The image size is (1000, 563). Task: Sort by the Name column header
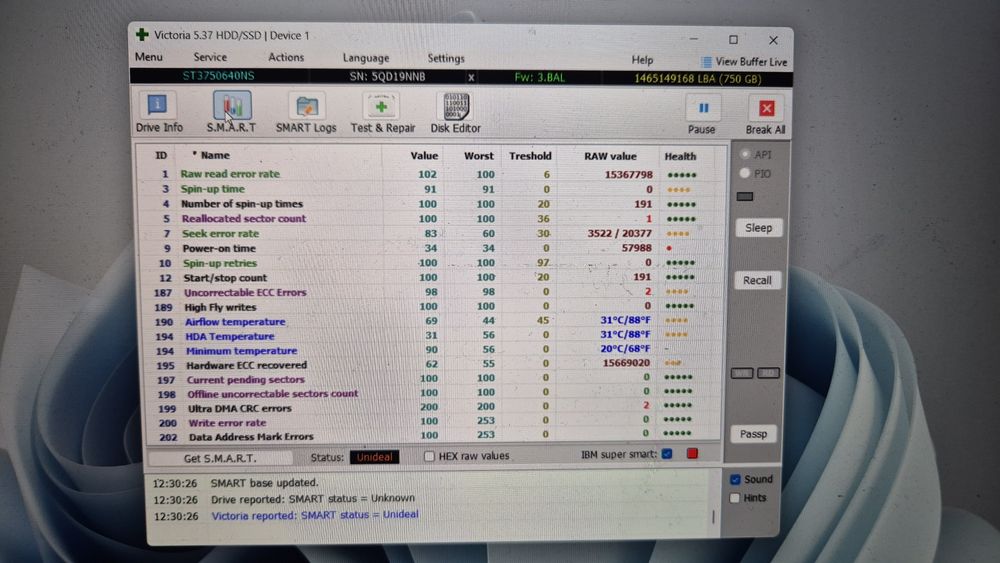(x=215, y=155)
